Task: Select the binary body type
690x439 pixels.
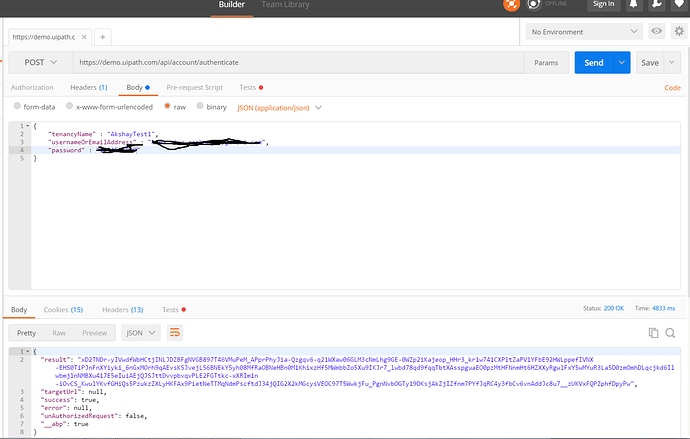Action: click(200, 106)
